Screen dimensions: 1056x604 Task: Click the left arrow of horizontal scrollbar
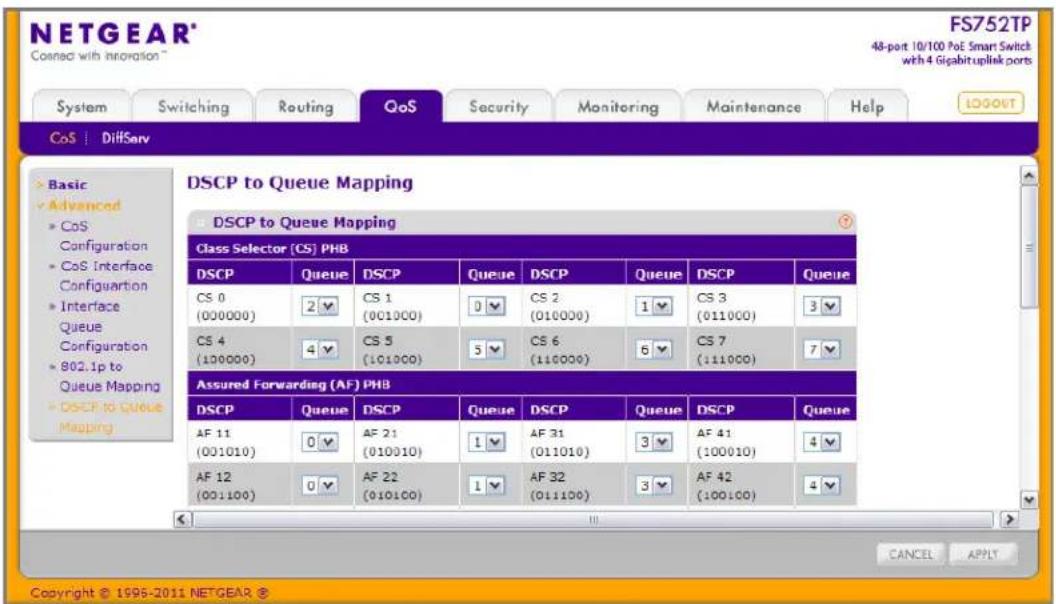pyautogui.click(x=183, y=519)
